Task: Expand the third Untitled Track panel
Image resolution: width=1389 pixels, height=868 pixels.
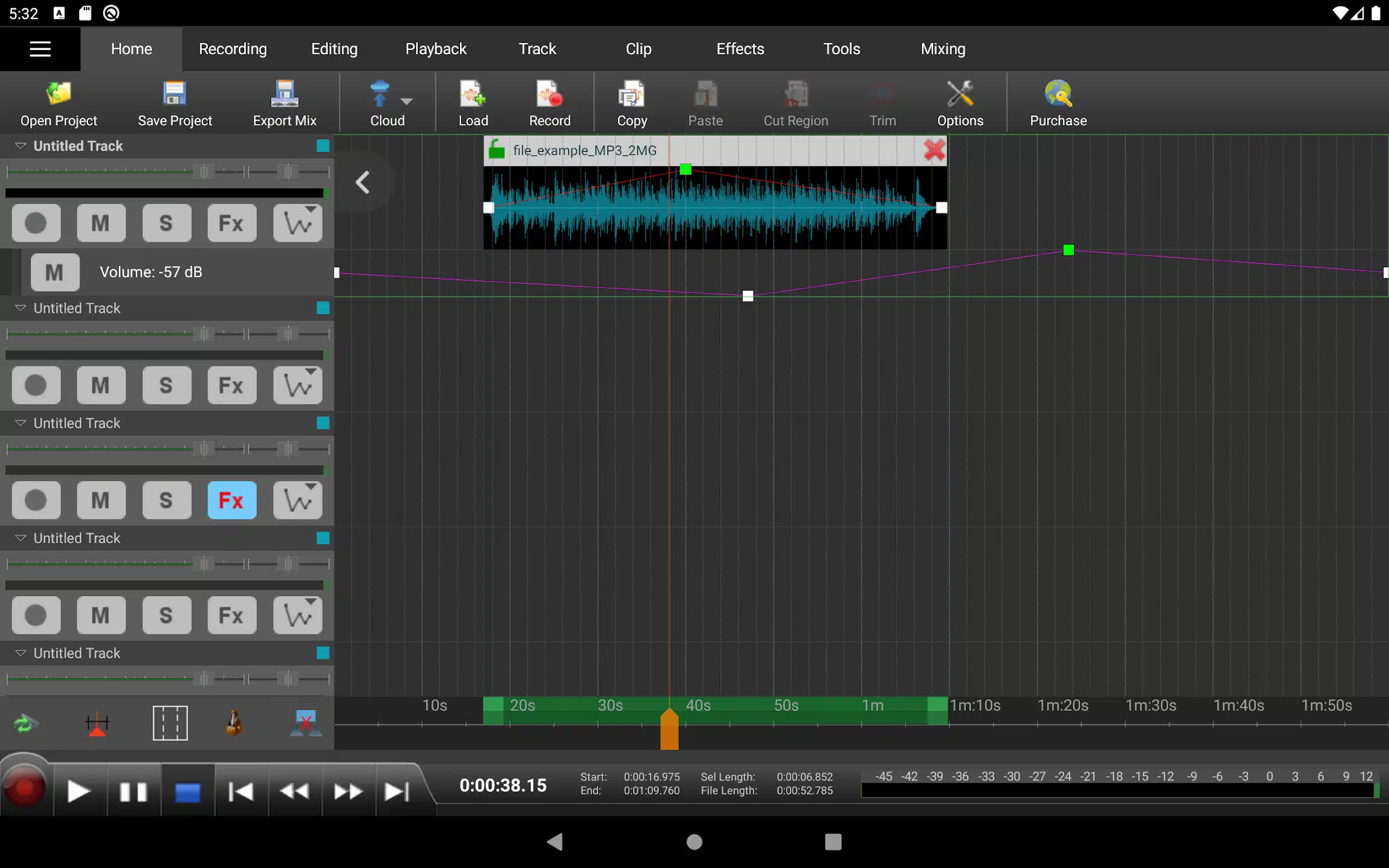Action: tap(20, 423)
